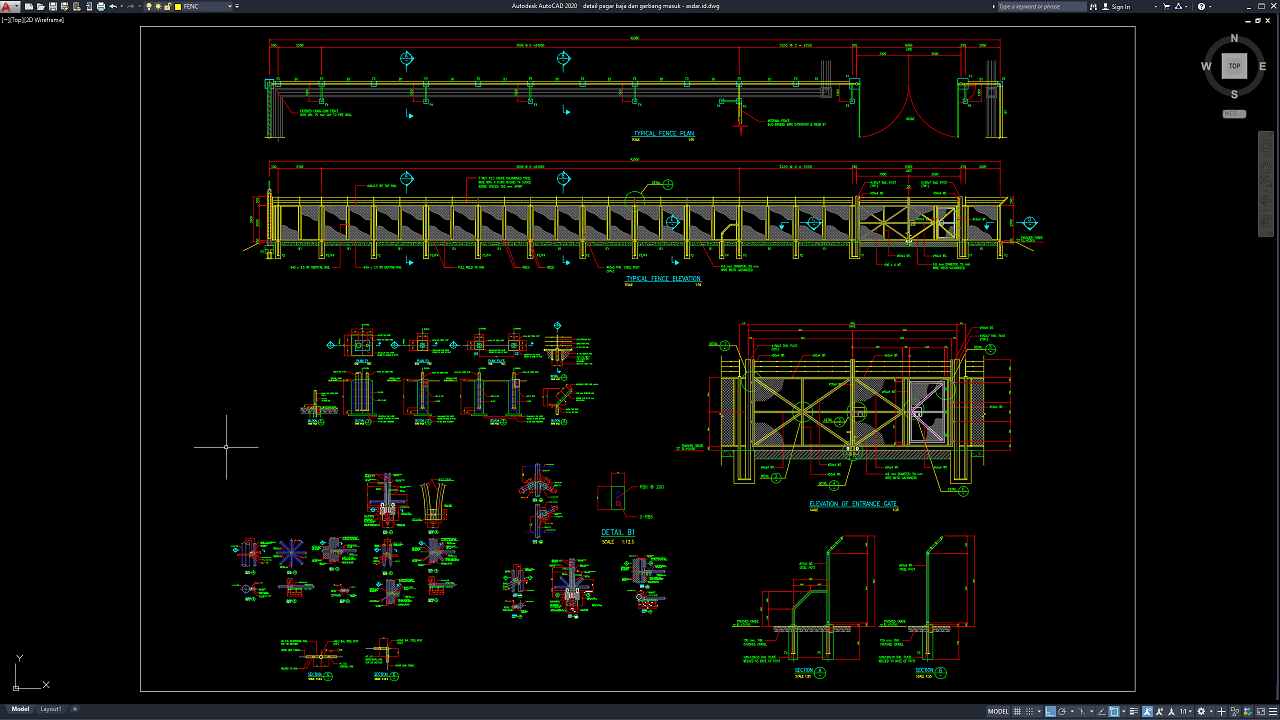Screen dimensions: 1280x720
Task: Select the Model tab
Action: [20, 709]
